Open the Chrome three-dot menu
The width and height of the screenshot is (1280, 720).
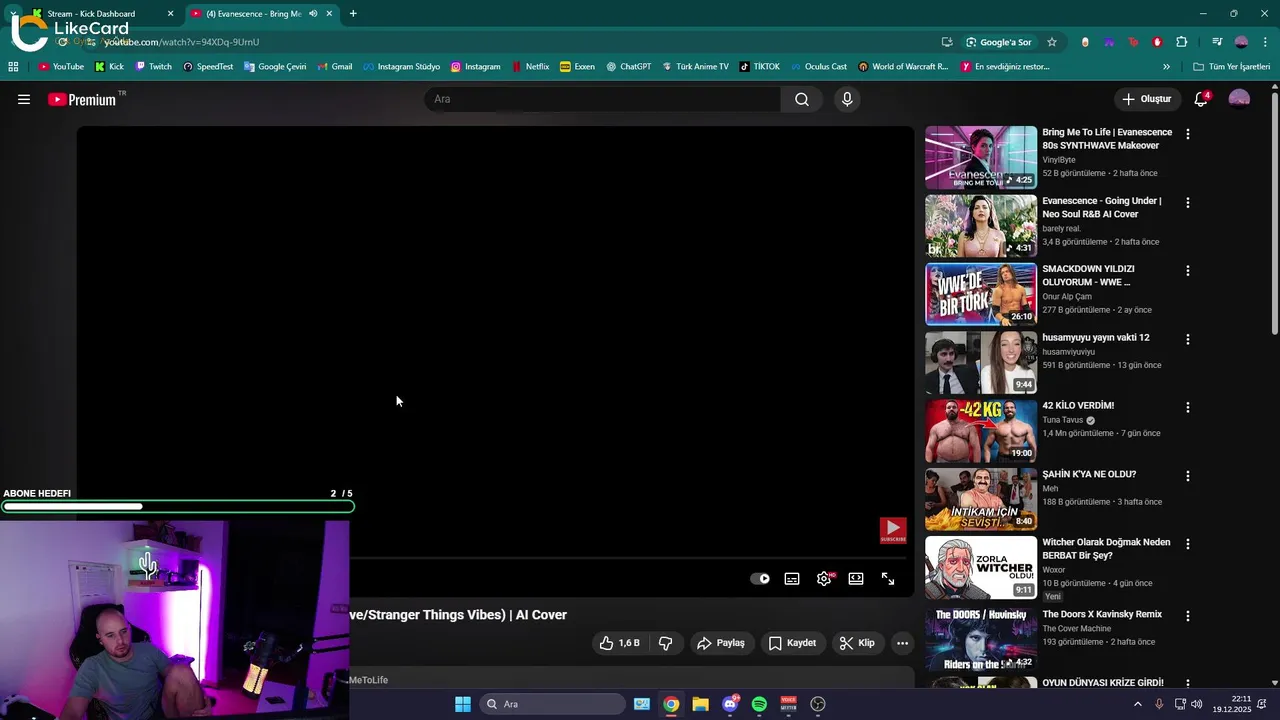(1265, 42)
